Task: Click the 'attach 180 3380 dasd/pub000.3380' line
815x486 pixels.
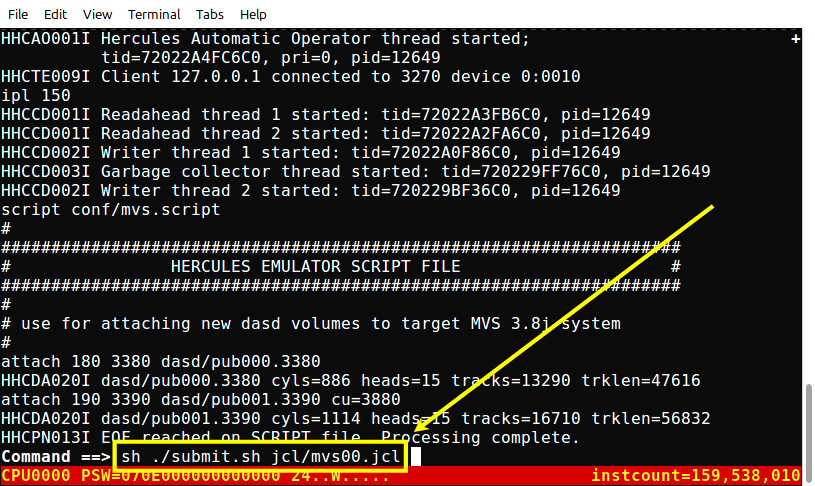Action: click(161, 361)
